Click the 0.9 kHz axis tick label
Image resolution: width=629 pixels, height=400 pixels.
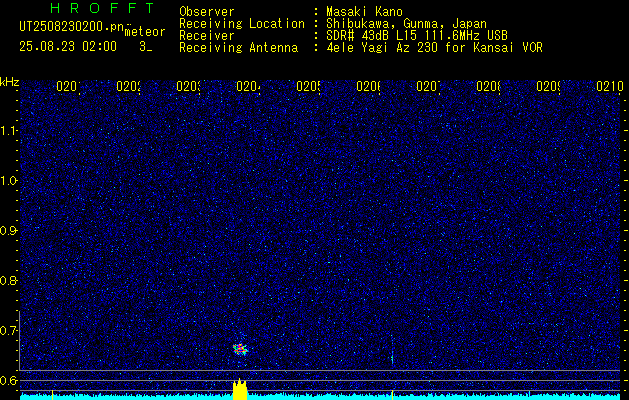[8, 231]
